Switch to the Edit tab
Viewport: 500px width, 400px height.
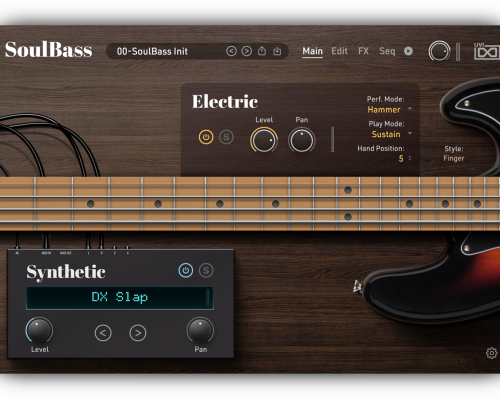coord(339,51)
